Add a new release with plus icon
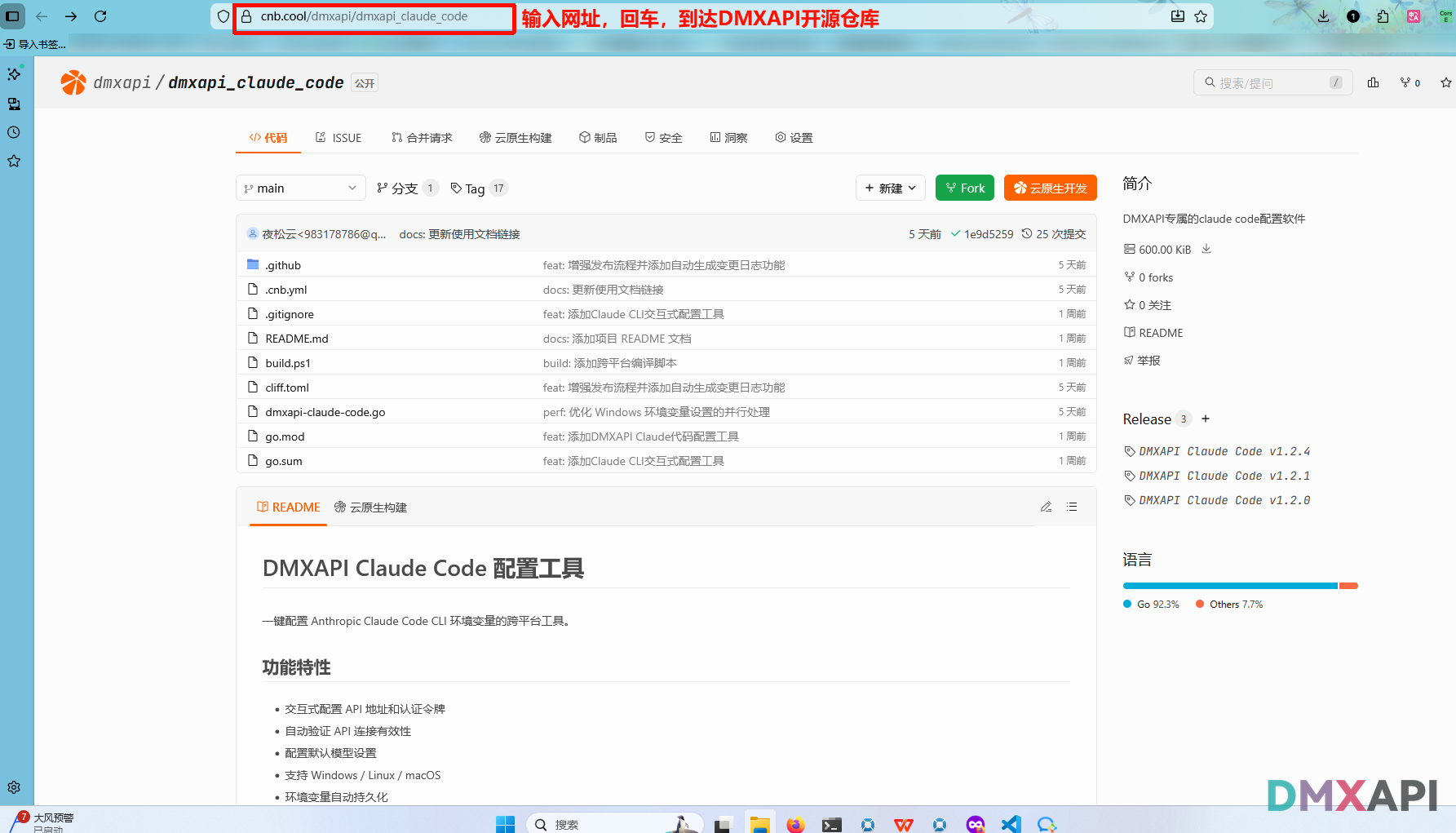The width and height of the screenshot is (1456, 833). click(x=1206, y=419)
